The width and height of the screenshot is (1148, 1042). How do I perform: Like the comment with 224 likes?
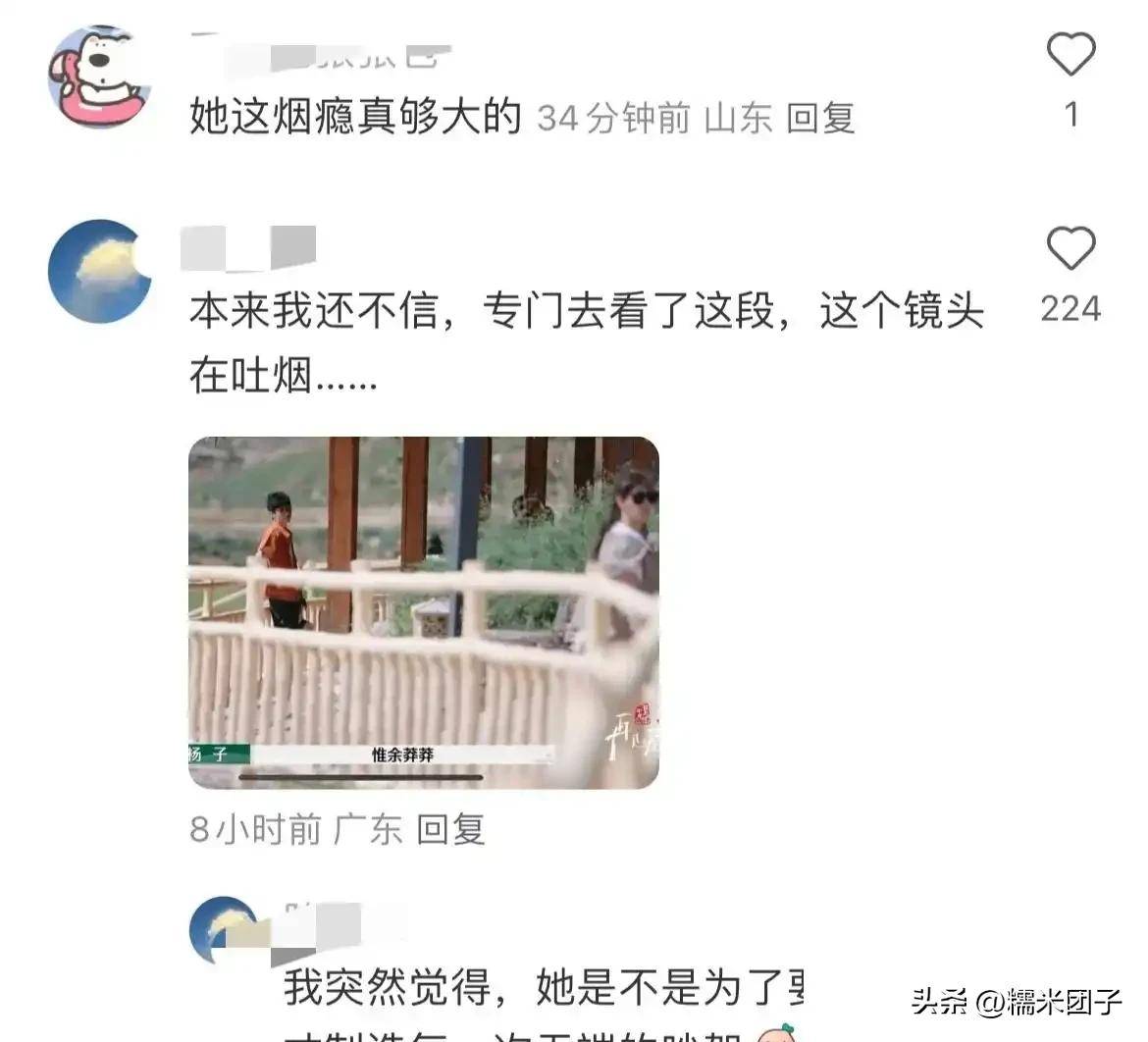tap(1070, 247)
